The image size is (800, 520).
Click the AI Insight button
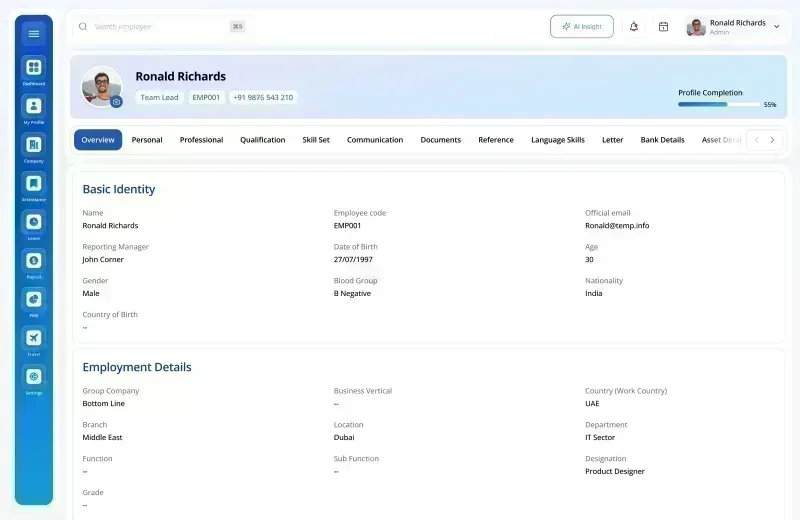[x=582, y=27]
